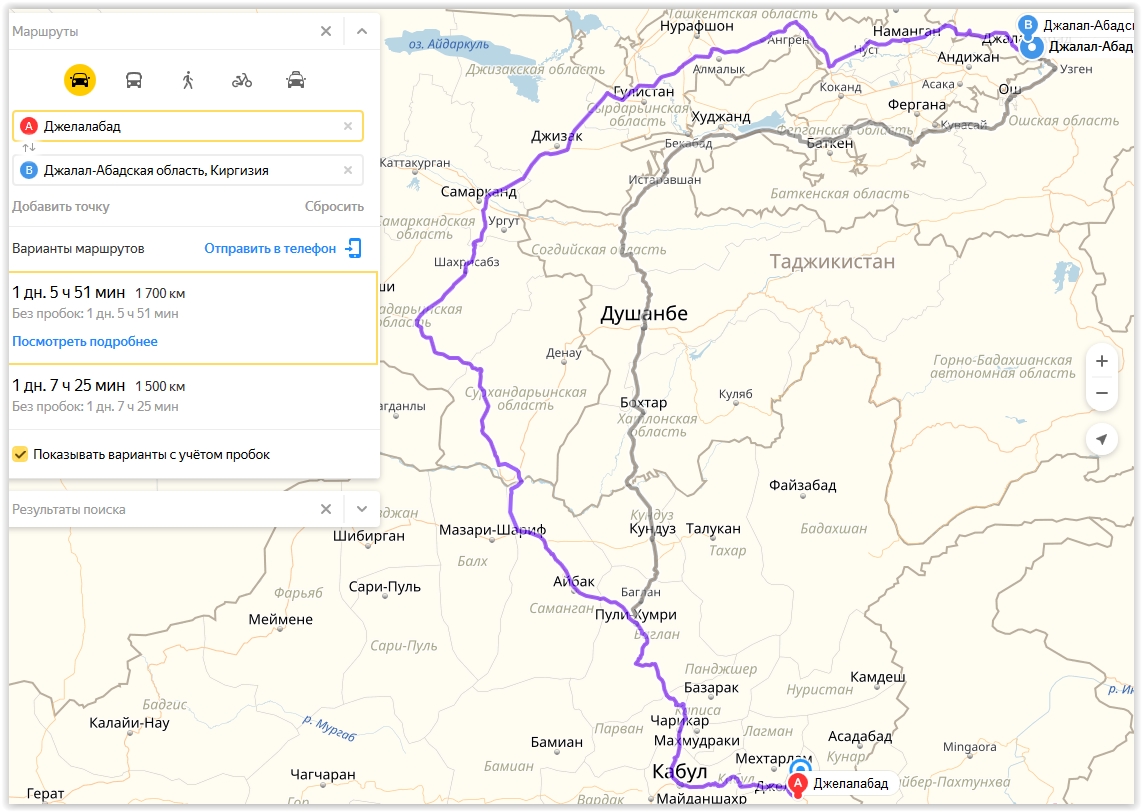Select the 1 500 км route variant

click(194, 396)
